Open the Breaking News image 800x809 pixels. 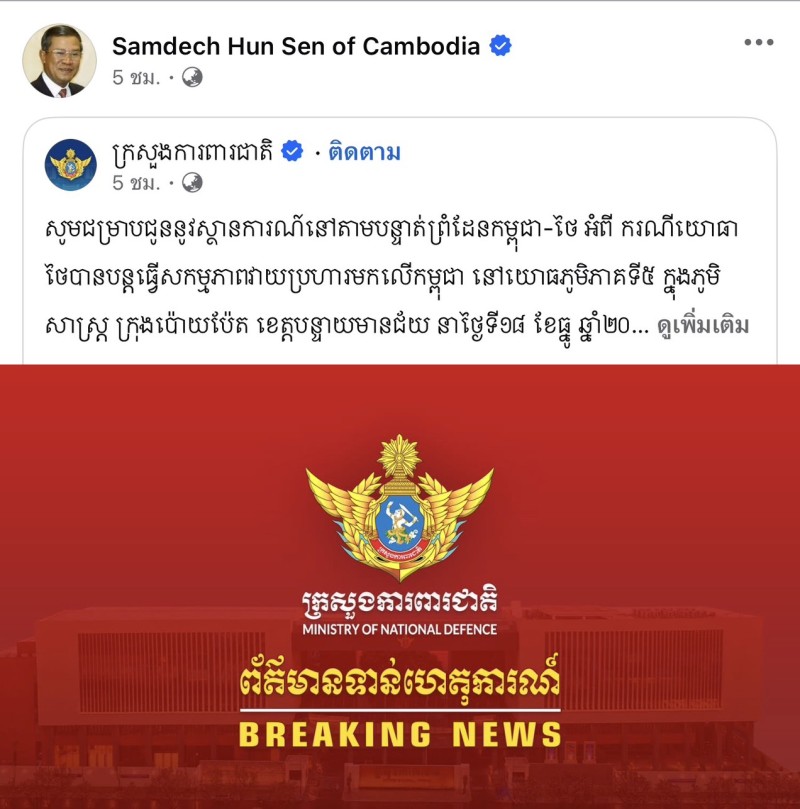tap(400, 587)
